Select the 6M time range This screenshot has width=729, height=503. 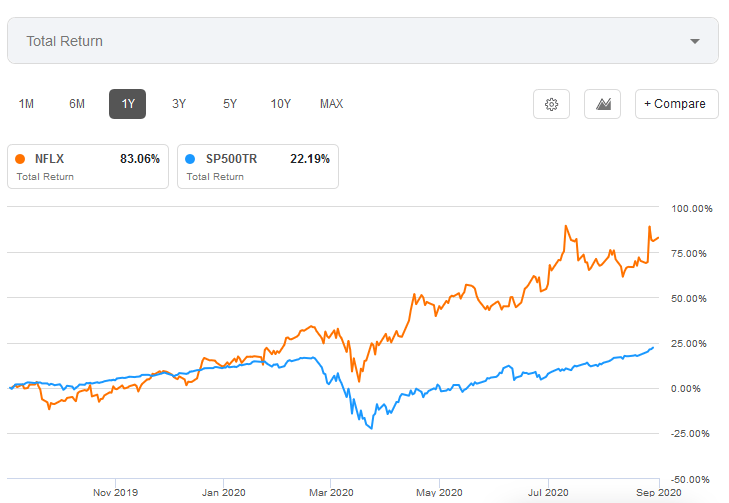(77, 104)
